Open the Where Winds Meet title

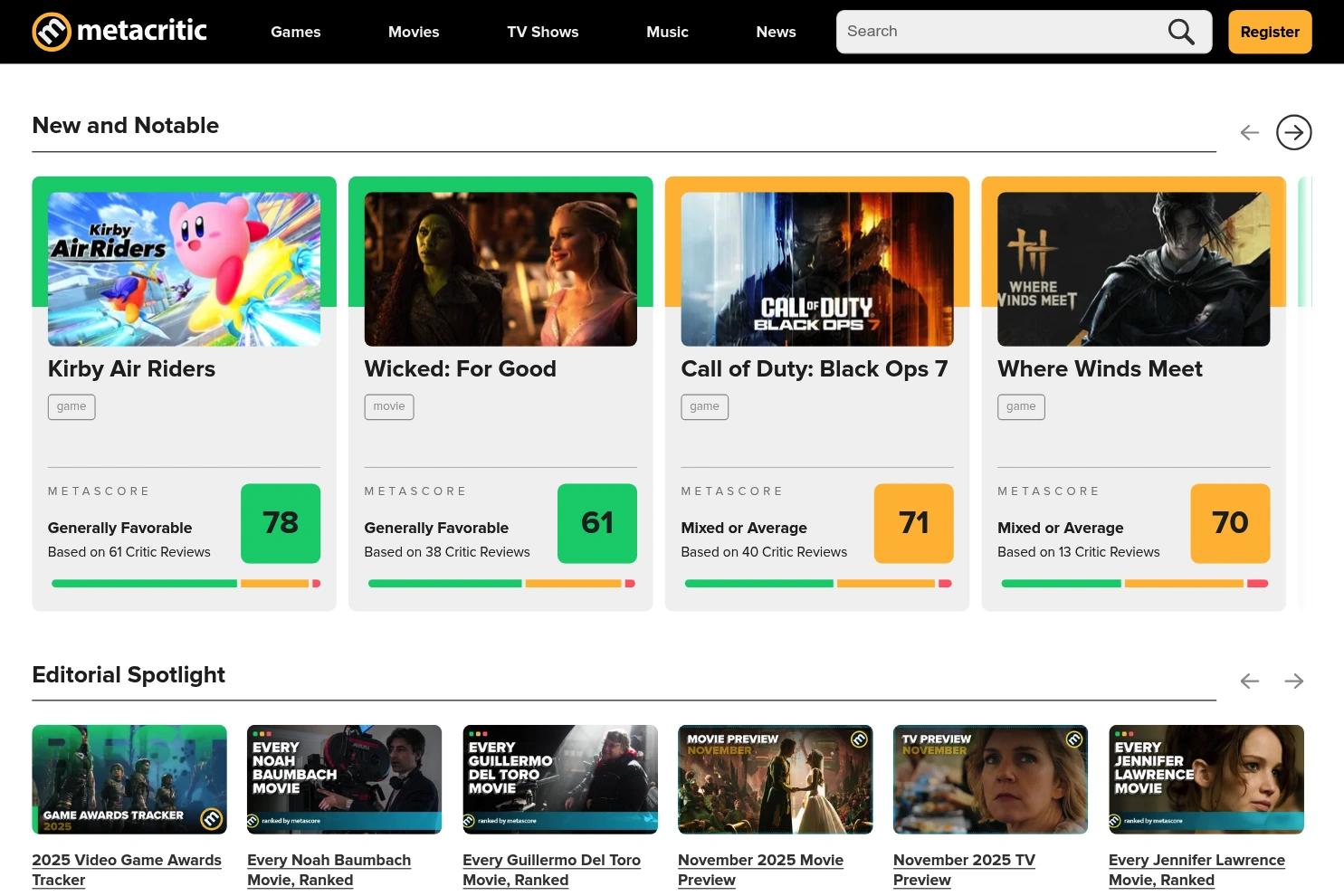click(1100, 369)
